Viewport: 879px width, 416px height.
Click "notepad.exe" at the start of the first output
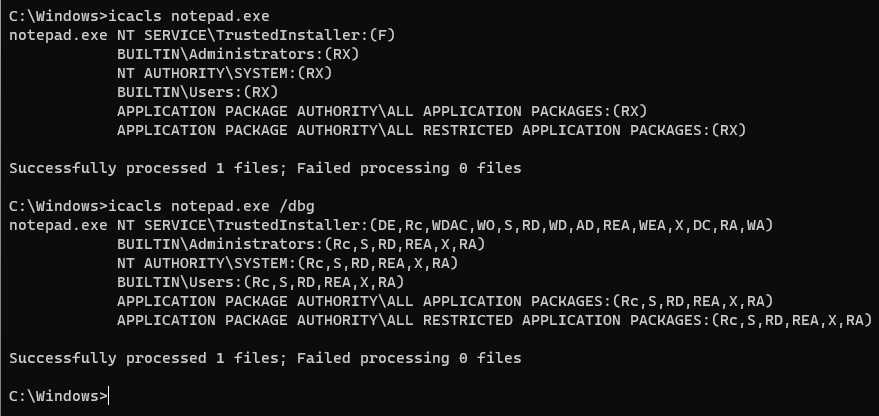point(58,35)
